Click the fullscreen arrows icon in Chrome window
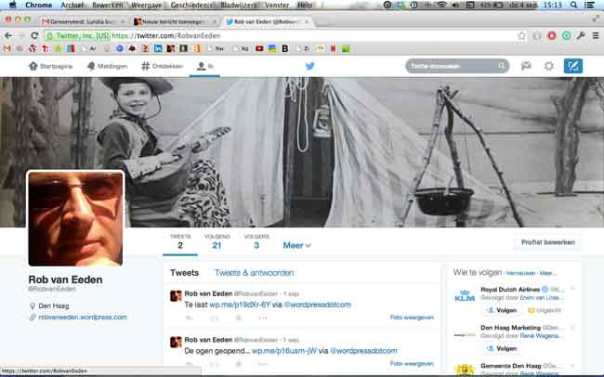 click(596, 18)
